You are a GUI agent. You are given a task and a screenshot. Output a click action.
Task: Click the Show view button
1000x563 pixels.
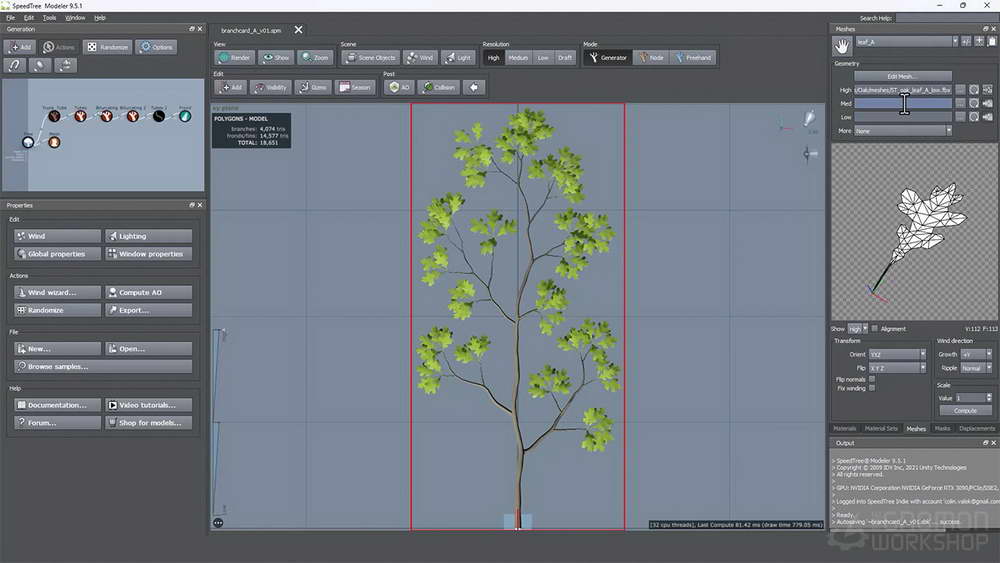point(276,57)
